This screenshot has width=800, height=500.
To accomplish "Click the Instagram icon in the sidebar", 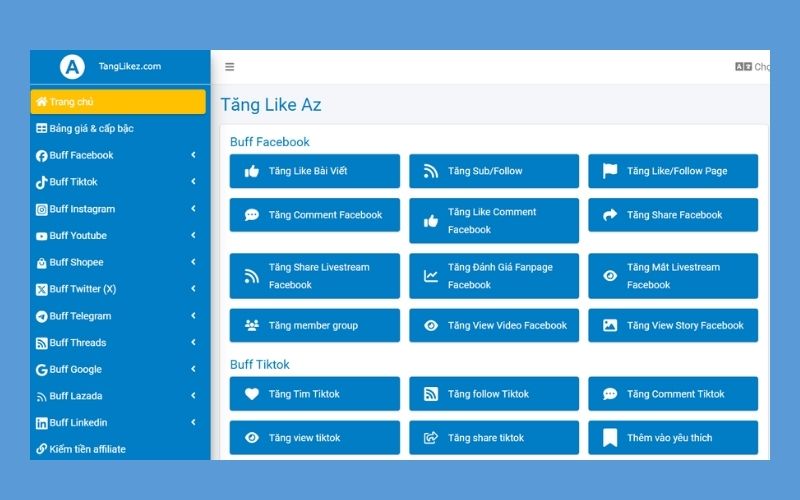I will pyautogui.click(x=41, y=209).
